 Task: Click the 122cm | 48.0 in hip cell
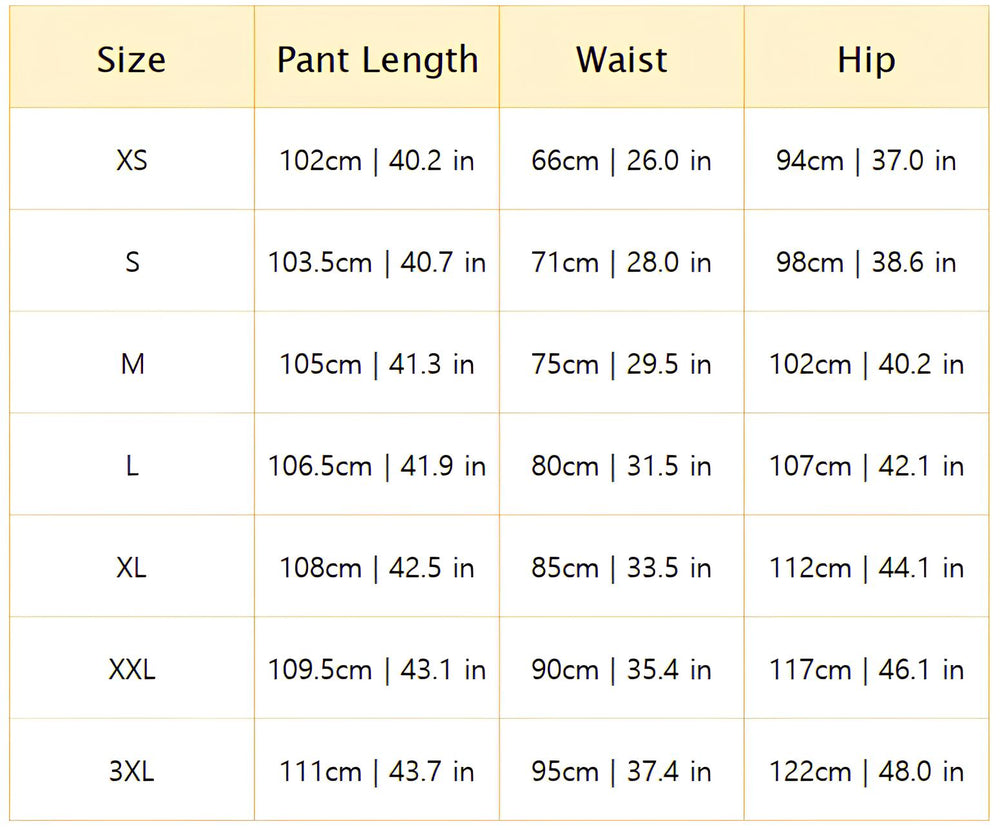click(866, 771)
